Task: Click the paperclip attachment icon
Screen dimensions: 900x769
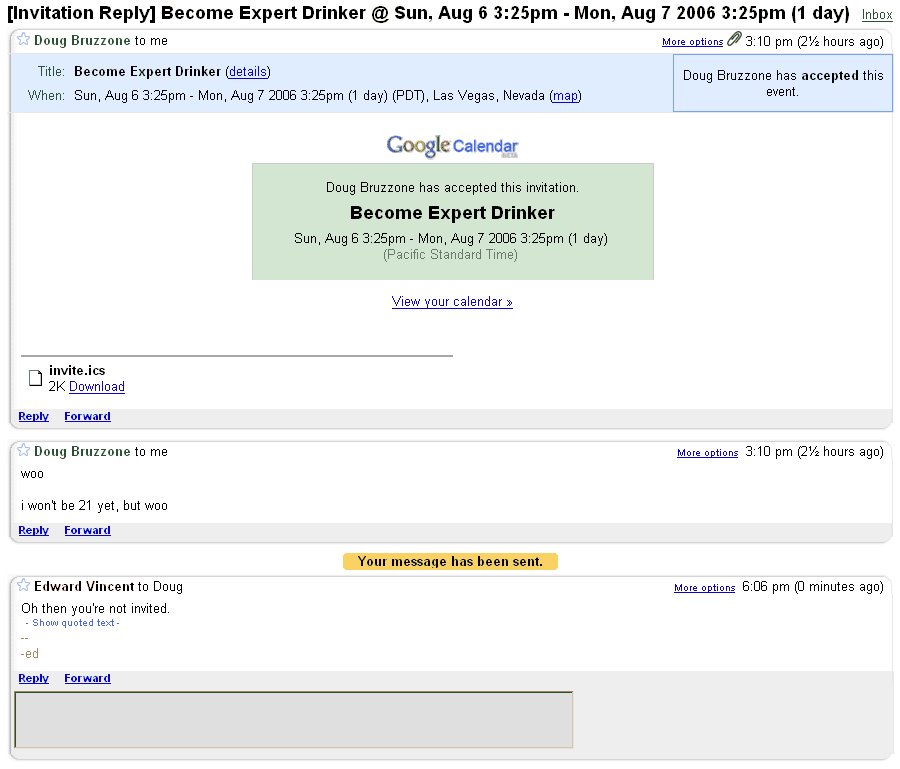Action: coord(734,39)
